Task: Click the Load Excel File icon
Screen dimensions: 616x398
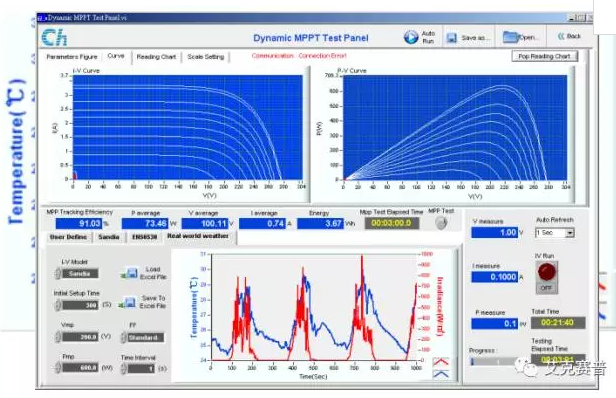Action: (x=130, y=273)
